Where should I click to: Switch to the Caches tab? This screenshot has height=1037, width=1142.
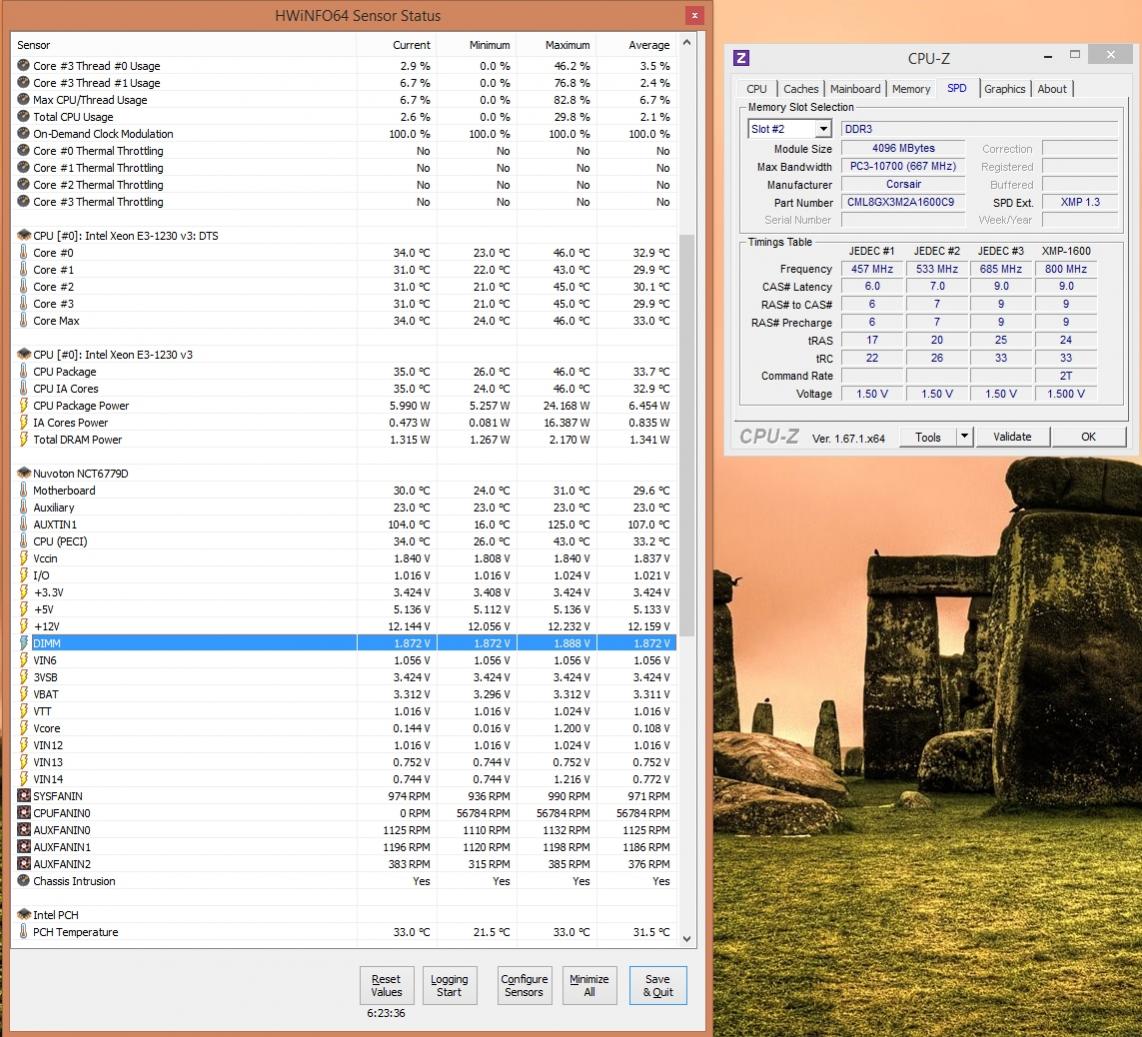[800, 89]
